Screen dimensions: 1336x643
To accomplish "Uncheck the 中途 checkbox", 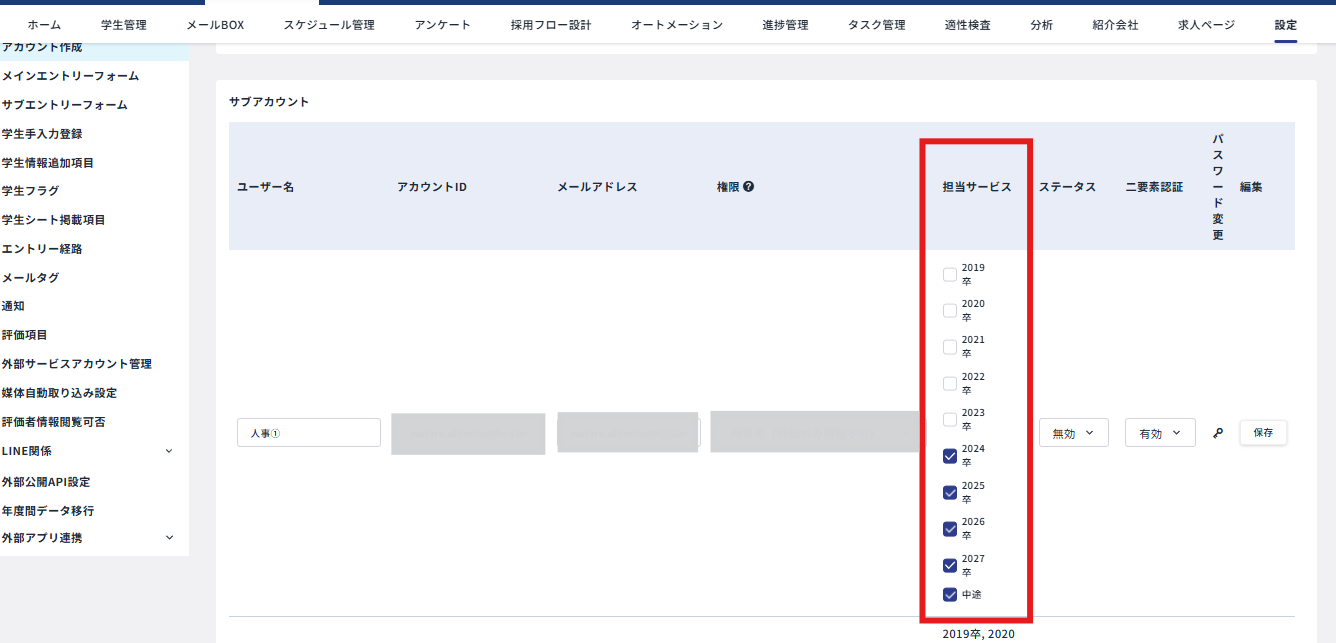I will (949, 595).
